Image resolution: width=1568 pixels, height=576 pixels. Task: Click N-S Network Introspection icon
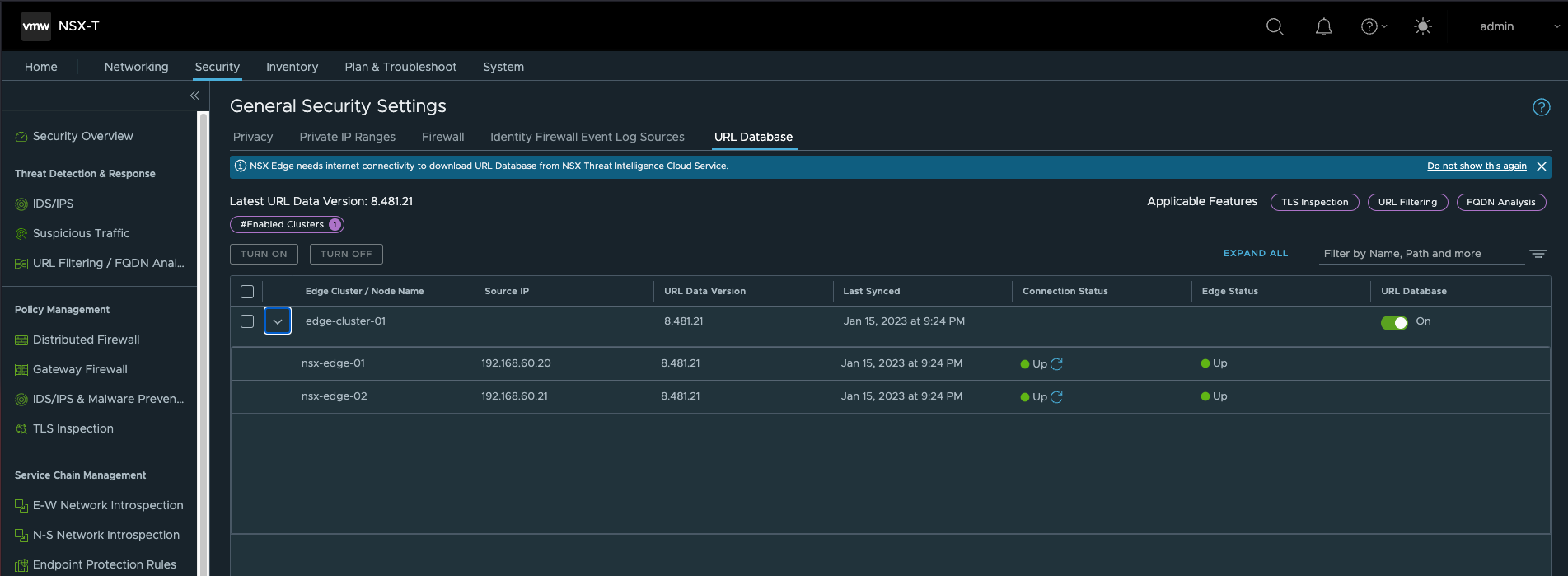click(x=21, y=536)
